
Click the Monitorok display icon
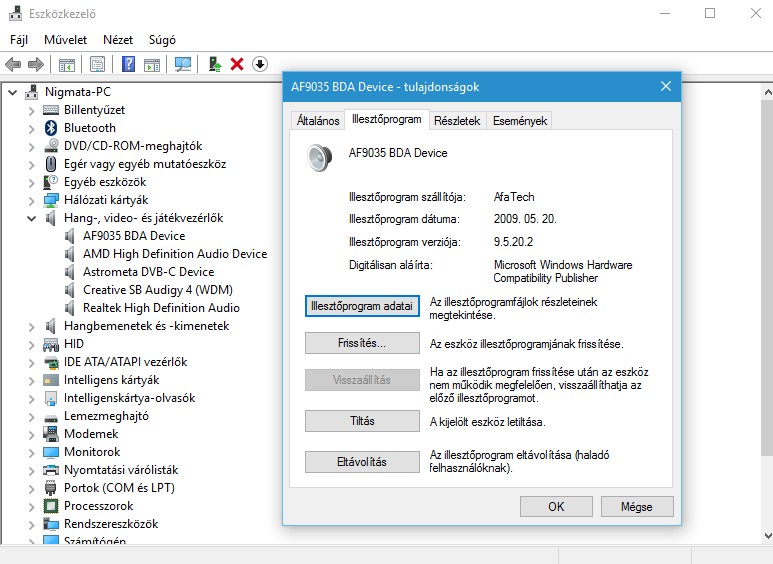click(51, 452)
